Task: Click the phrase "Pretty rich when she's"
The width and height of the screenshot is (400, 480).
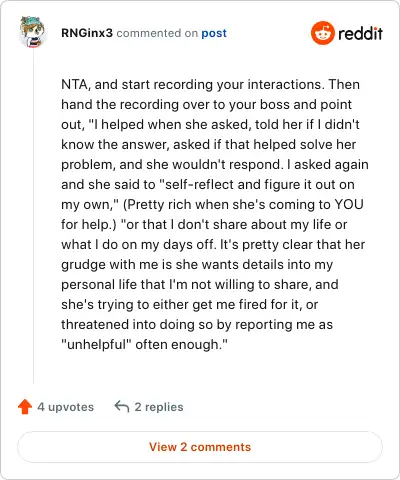Action: point(196,204)
